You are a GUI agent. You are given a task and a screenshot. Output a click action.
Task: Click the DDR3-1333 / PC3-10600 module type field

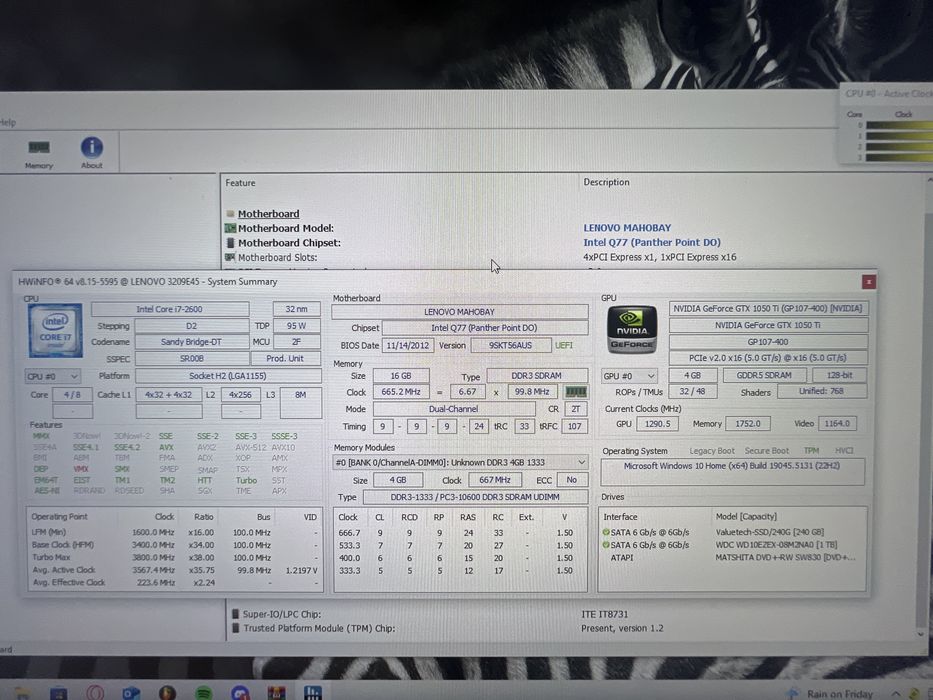click(475, 497)
